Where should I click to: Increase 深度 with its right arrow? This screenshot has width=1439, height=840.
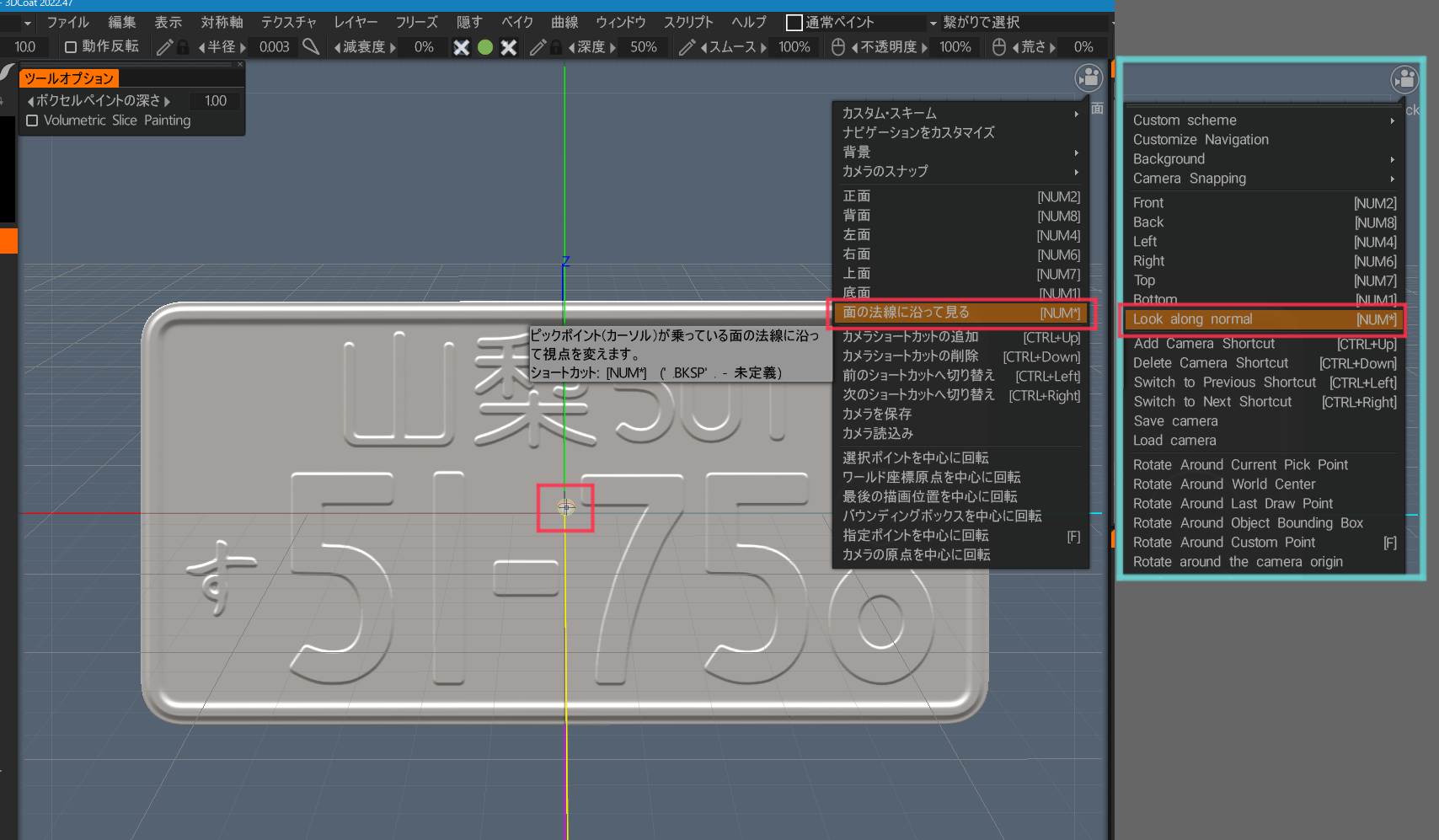613,47
